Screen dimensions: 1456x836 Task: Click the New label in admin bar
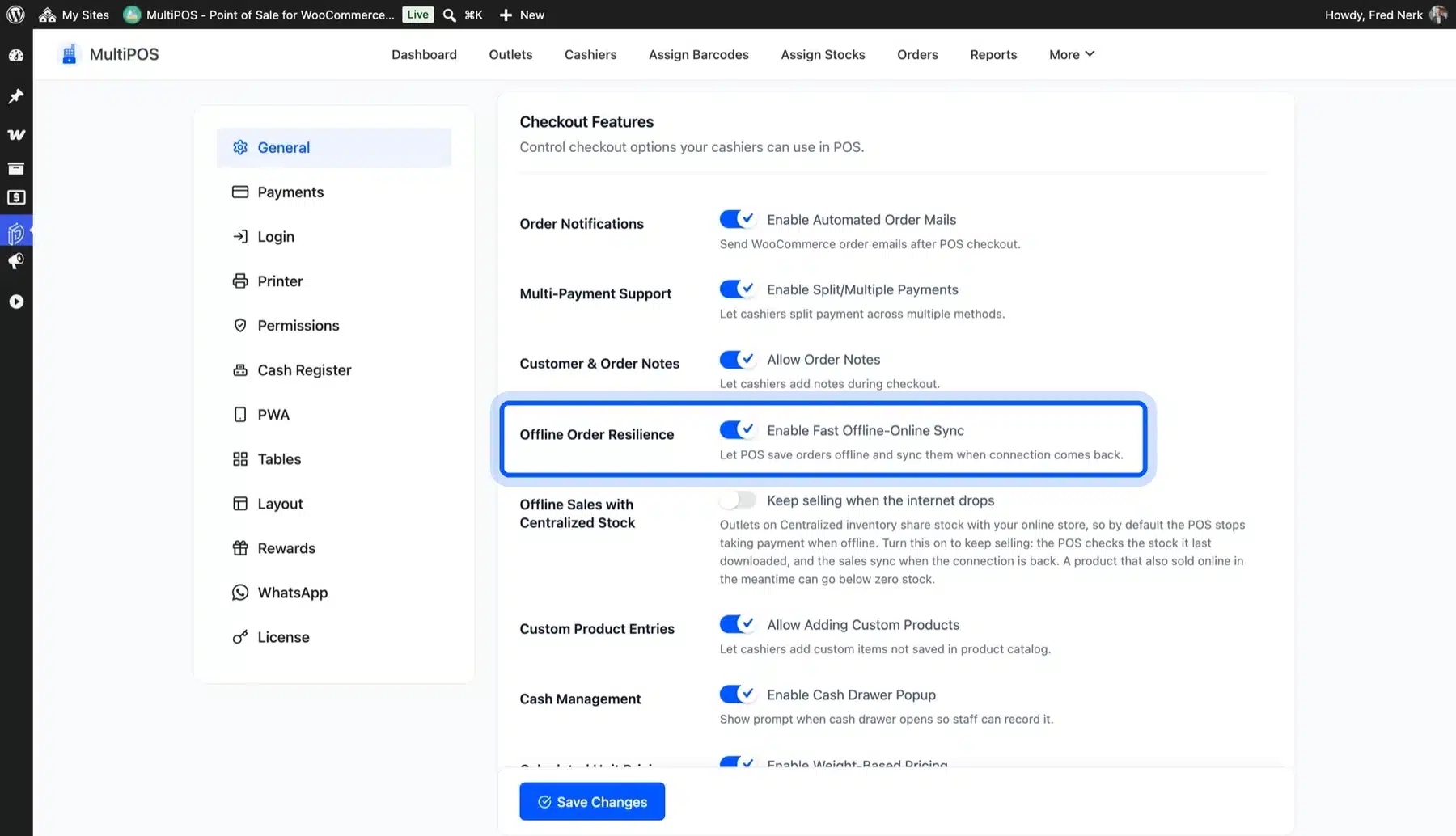pyautogui.click(x=531, y=15)
